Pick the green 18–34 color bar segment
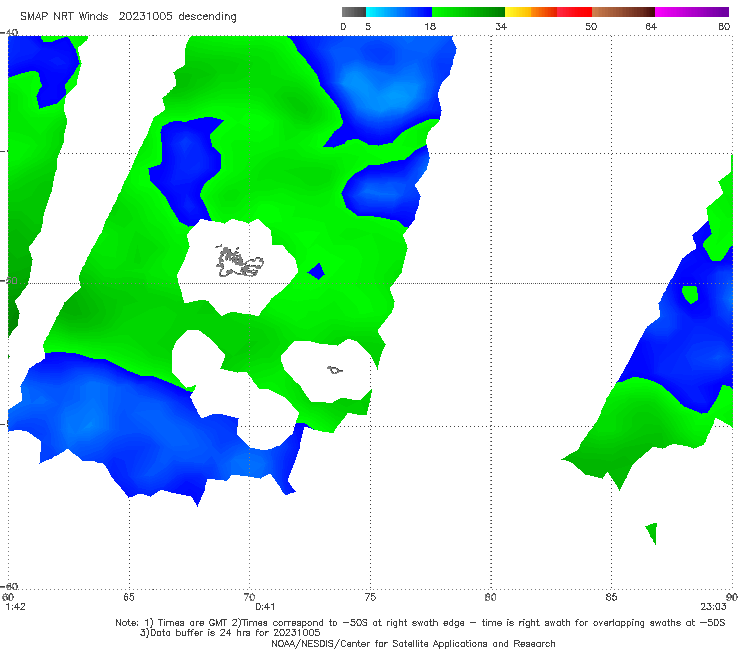 click(469, 12)
